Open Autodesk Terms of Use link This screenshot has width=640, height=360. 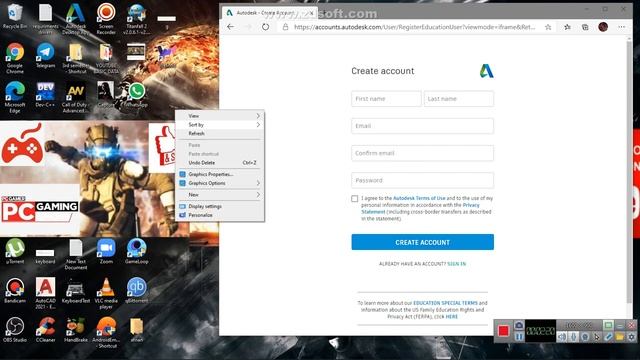pyautogui.click(x=419, y=198)
